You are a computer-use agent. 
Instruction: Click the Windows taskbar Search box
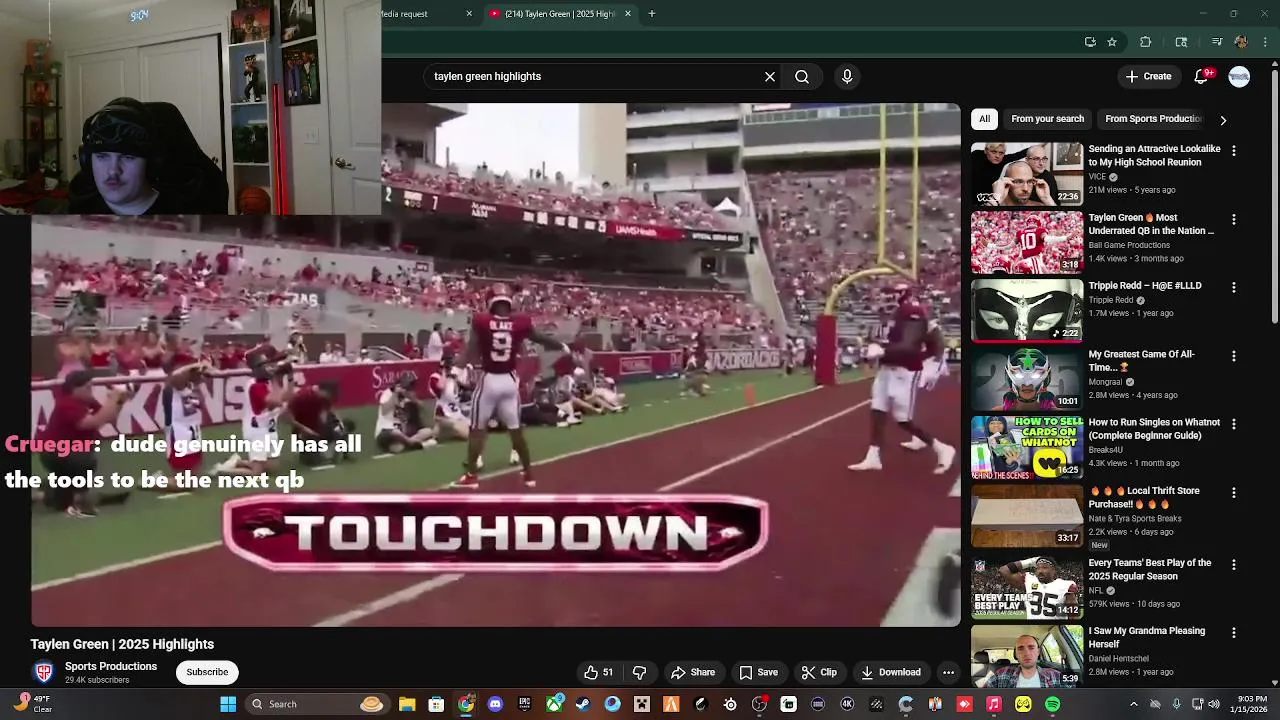[317, 704]
